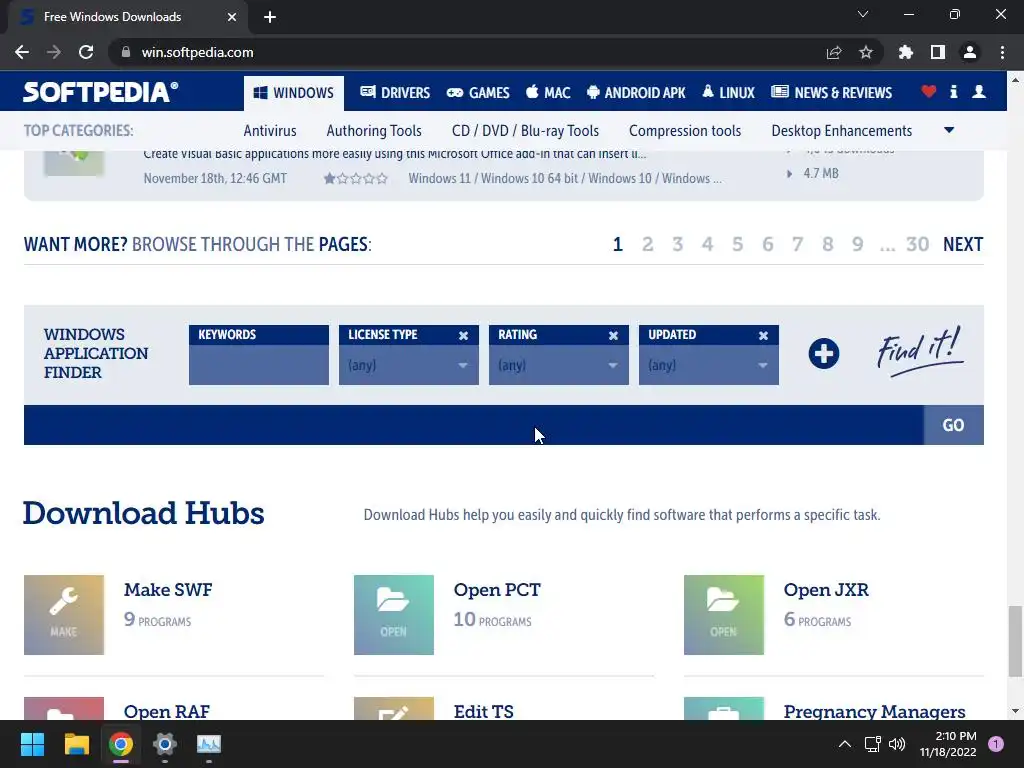Viewport: 1024px width, 768px height.
Task: Open the tab search chevron
Action: (x=863, y=14)
